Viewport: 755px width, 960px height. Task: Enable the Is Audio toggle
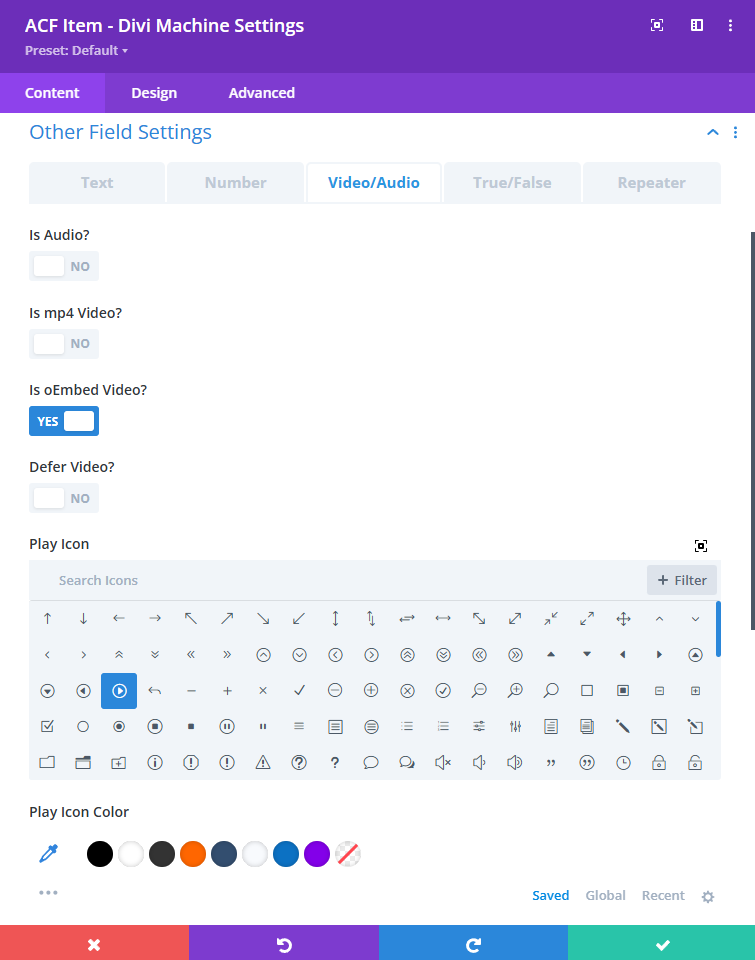click(64, 267)
